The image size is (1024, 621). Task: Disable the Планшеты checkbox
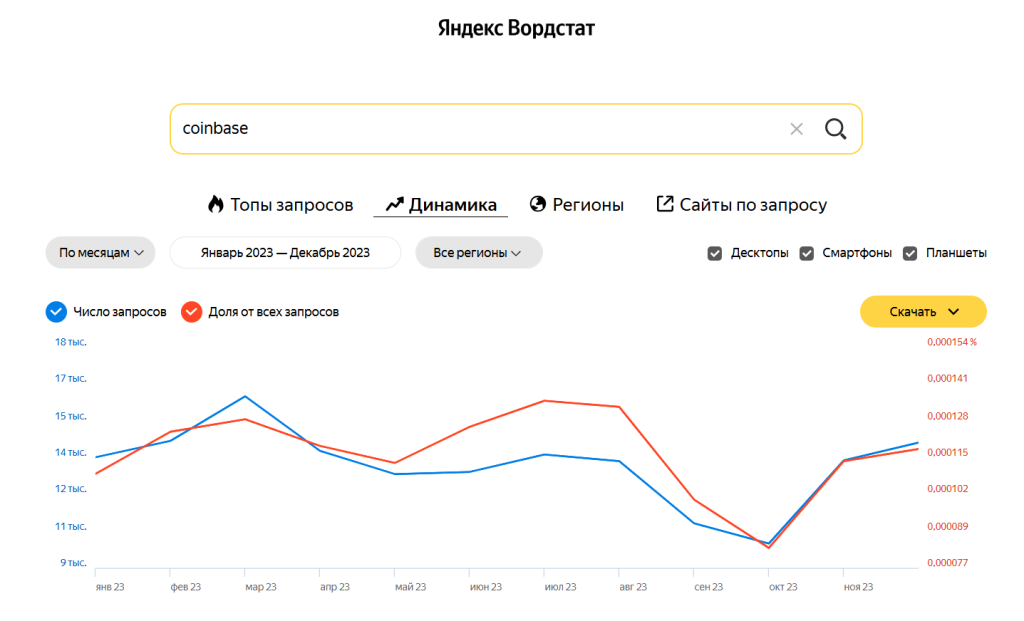point(911,253)
